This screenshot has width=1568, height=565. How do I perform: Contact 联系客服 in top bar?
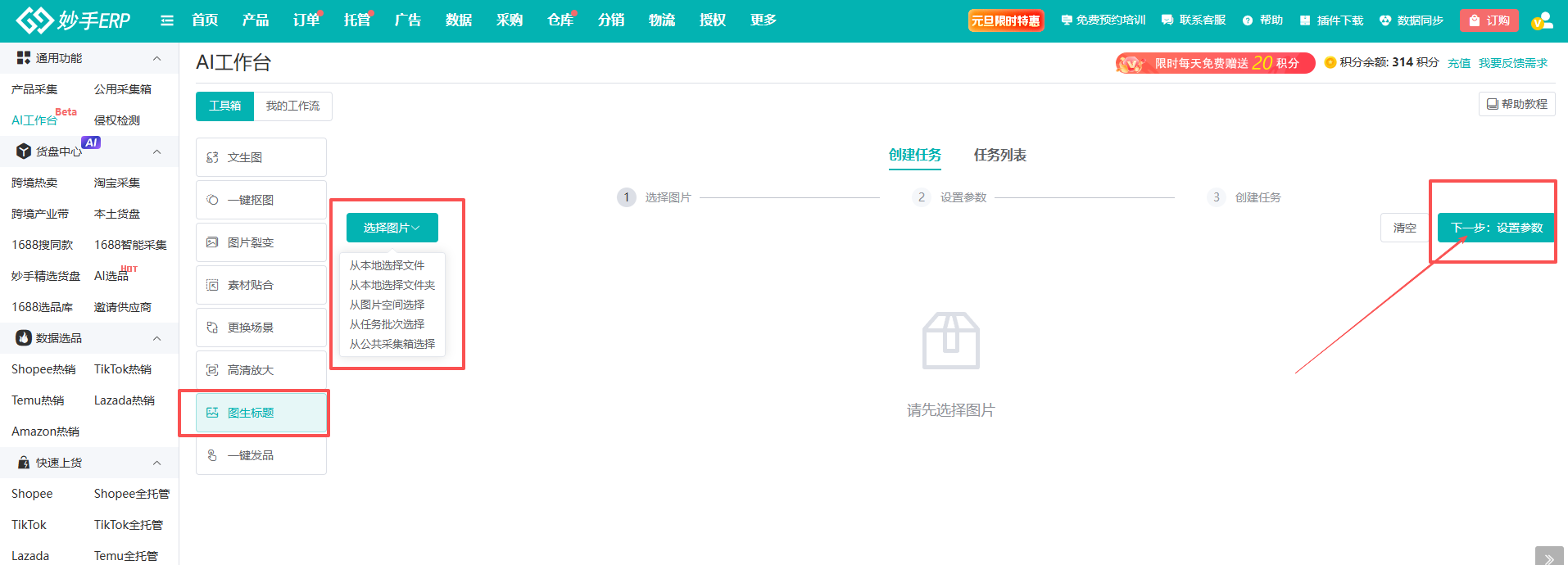[x=1194, y=20]
